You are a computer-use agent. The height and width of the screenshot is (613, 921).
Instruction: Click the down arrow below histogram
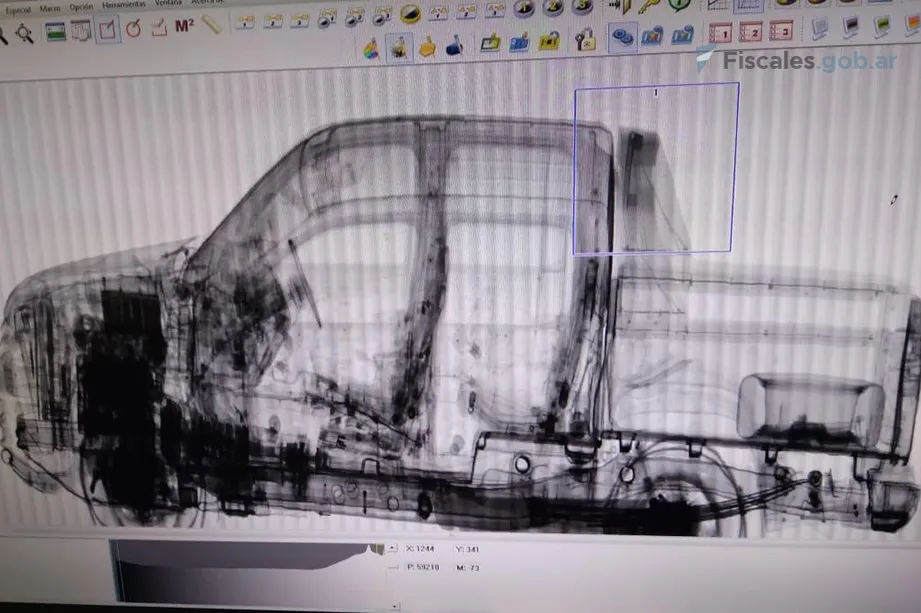point(395,605)
